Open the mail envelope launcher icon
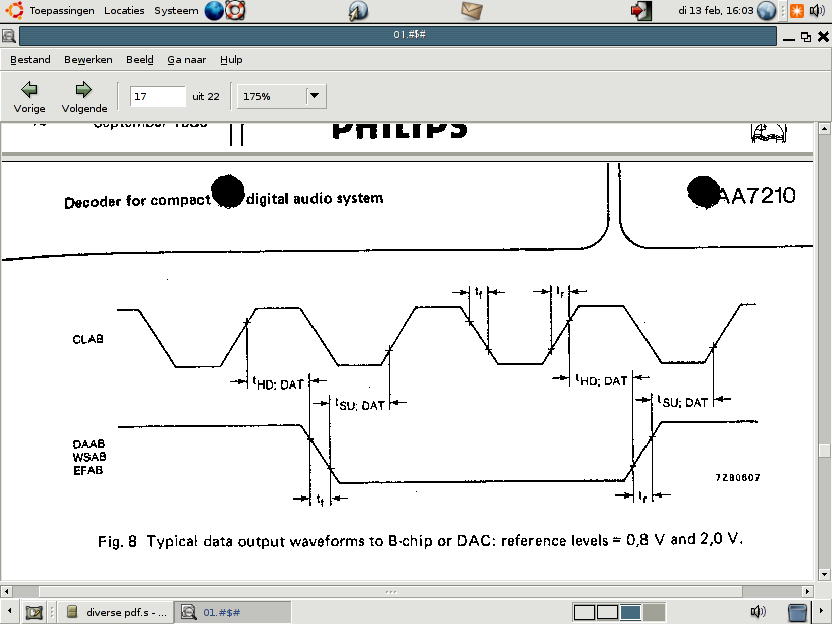This screenshot has width=832, height=624. pyautogui.click(x=471, y=11)
